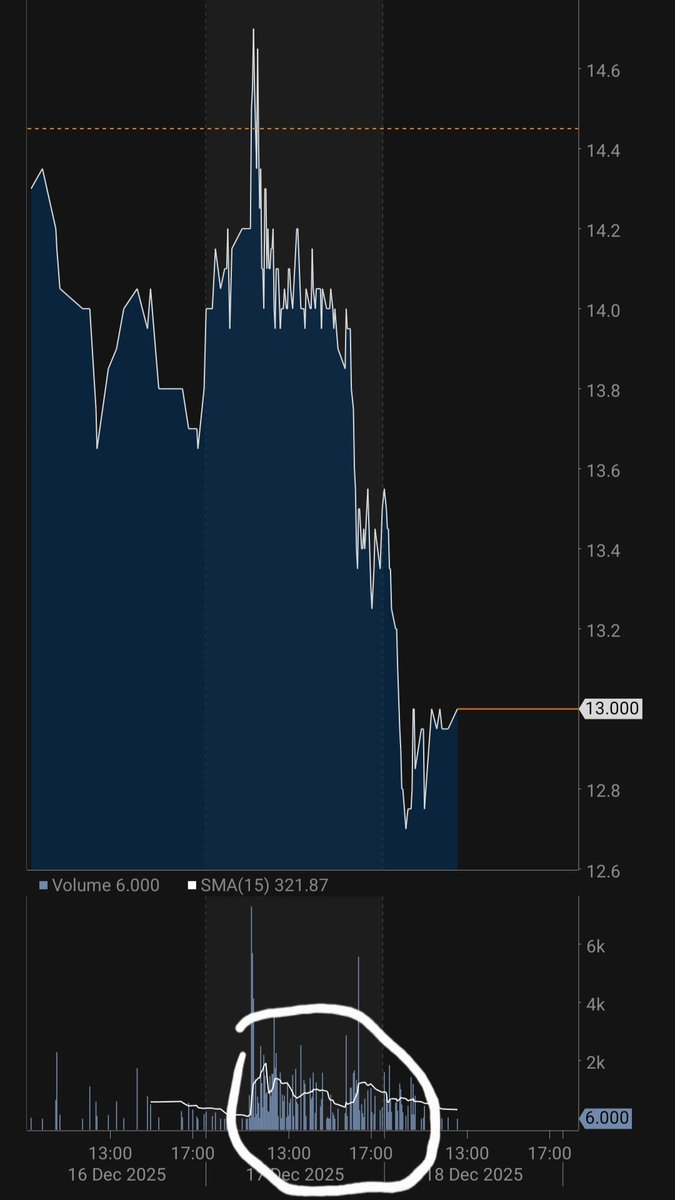
Task: Click the 13.6 price axis label
Action: coord(604,471)
